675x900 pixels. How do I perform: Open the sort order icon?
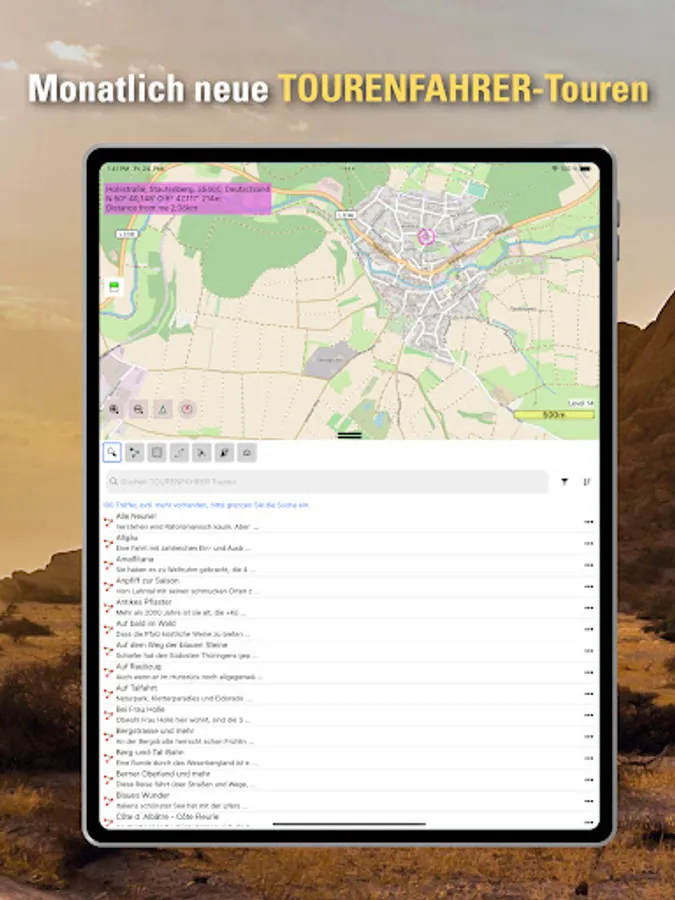coord(587,482)
